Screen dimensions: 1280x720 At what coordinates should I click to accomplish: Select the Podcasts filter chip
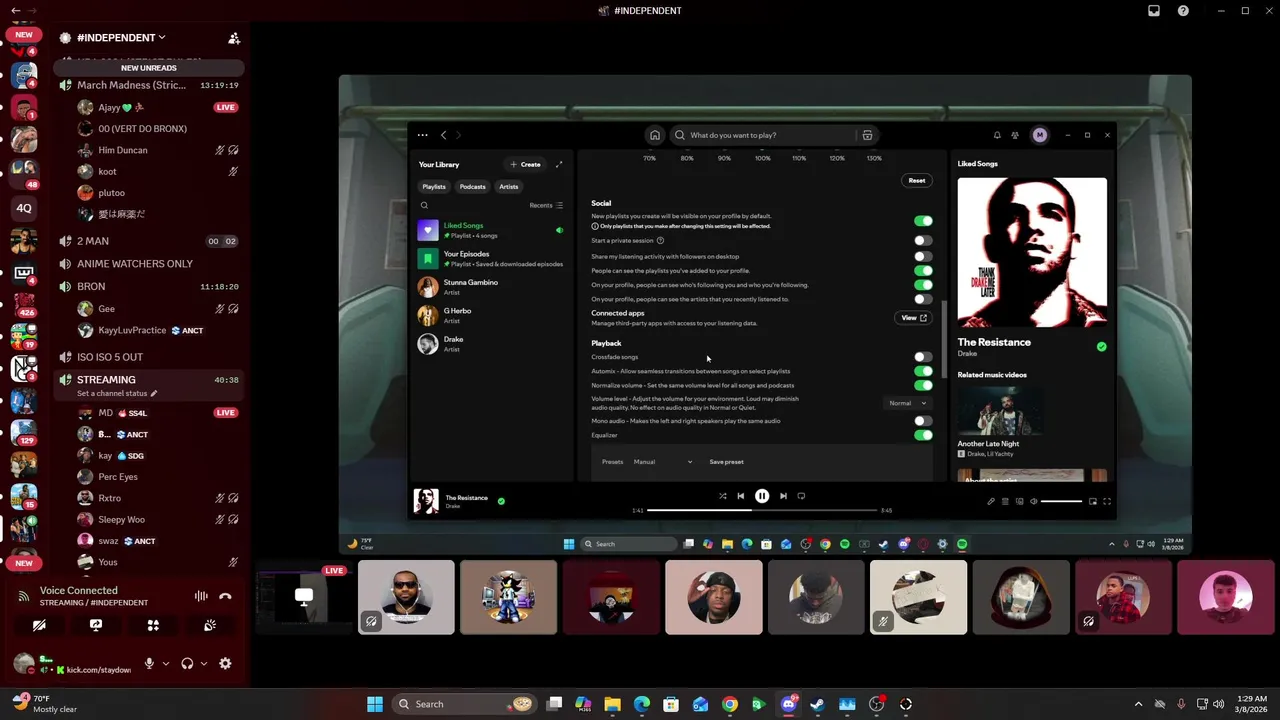pyautogui.click(x=472, y=187)
